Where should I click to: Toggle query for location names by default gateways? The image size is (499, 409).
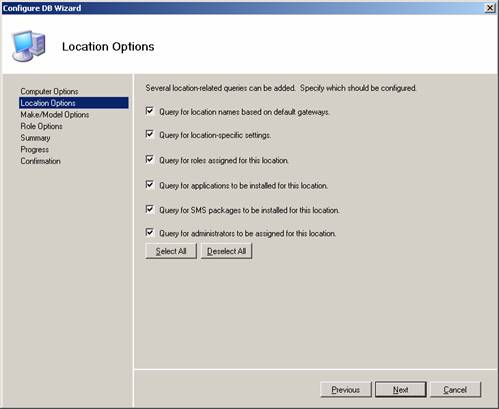click(150, 111)
